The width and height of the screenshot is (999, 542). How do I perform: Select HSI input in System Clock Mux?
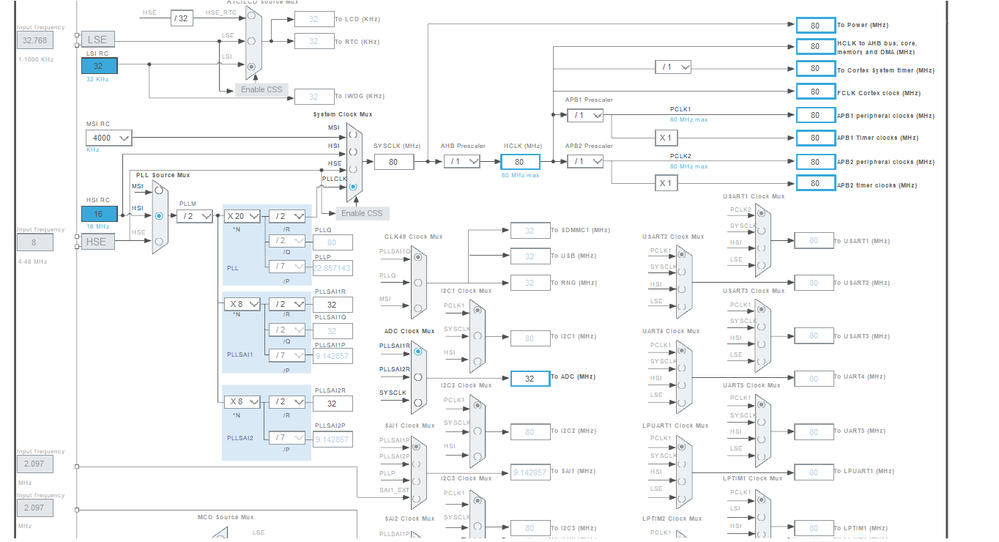353,152
